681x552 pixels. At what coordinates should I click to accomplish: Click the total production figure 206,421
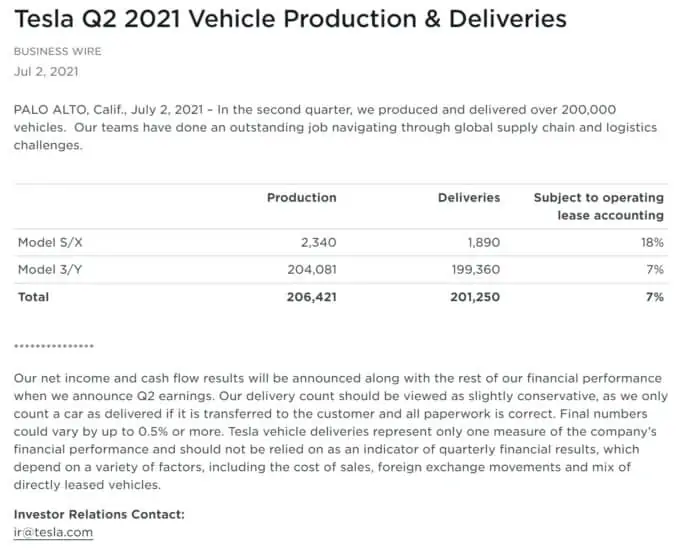pos(311,297)
